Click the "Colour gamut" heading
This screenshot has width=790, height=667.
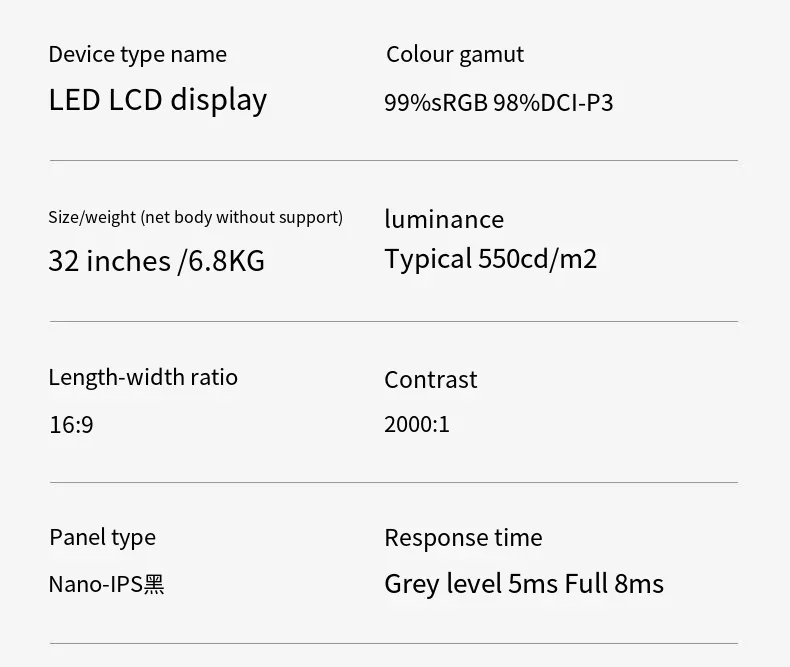(x=454, y=54)
